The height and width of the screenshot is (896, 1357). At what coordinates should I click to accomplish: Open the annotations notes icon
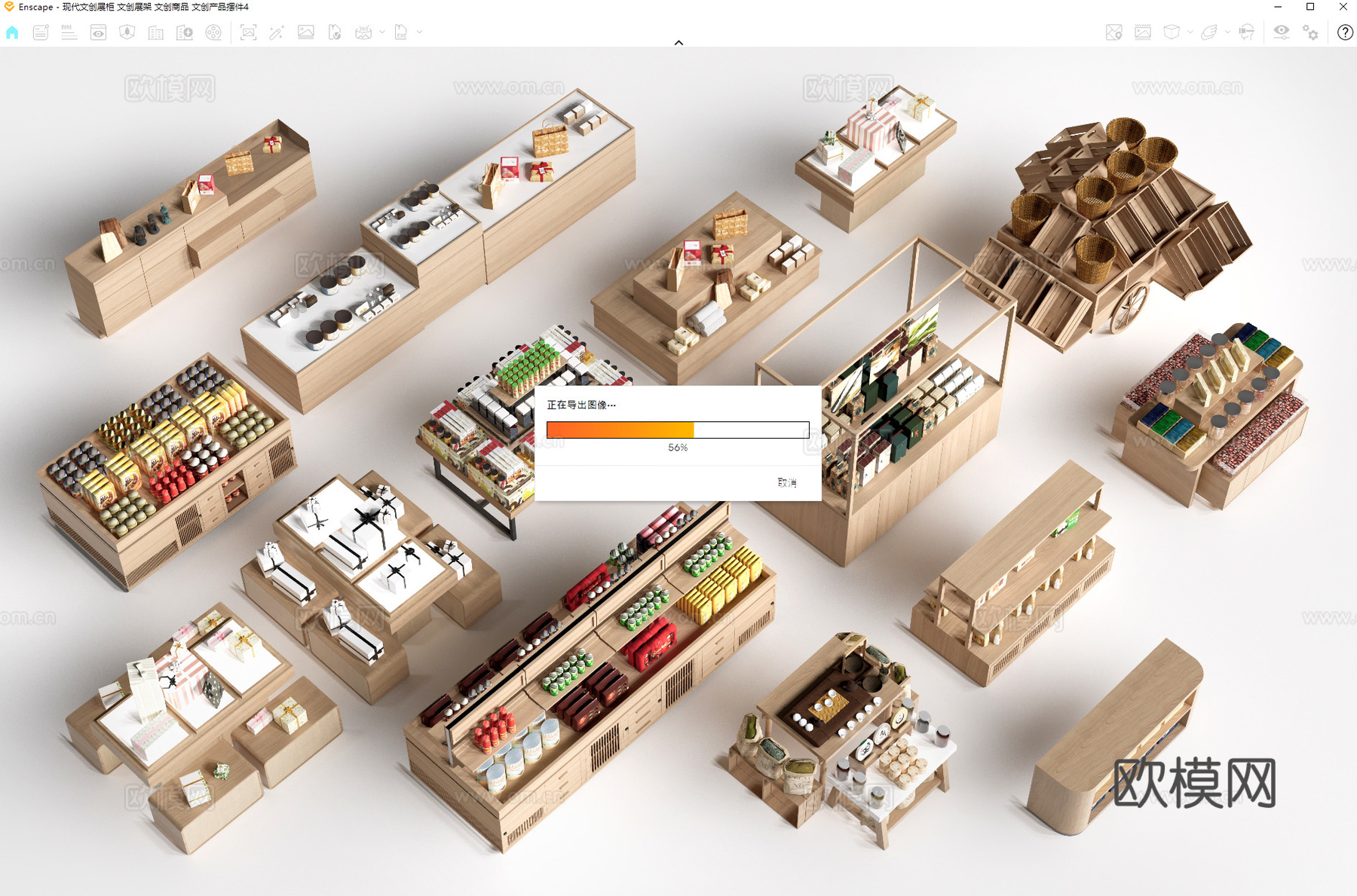[x=41, y=32]
